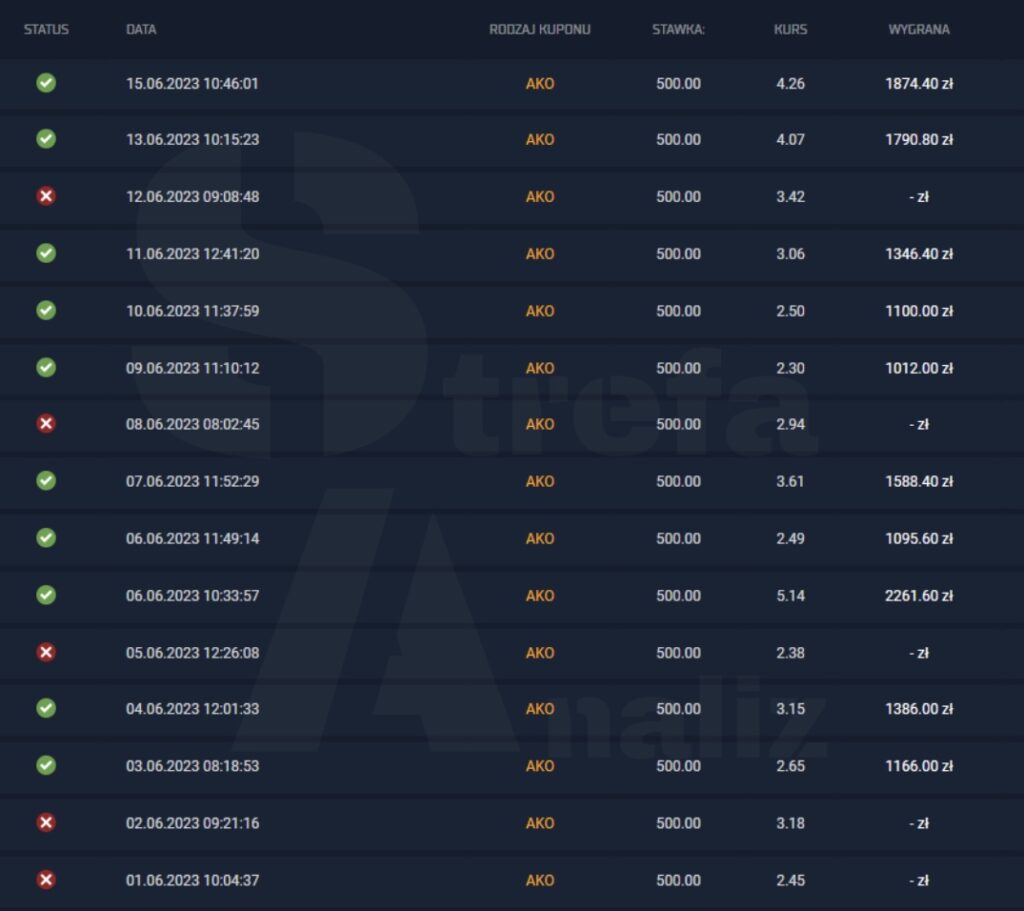
Task: Click the won status icon for 09.06.2023
Action: pyautogui.click(x=46, y=368)
